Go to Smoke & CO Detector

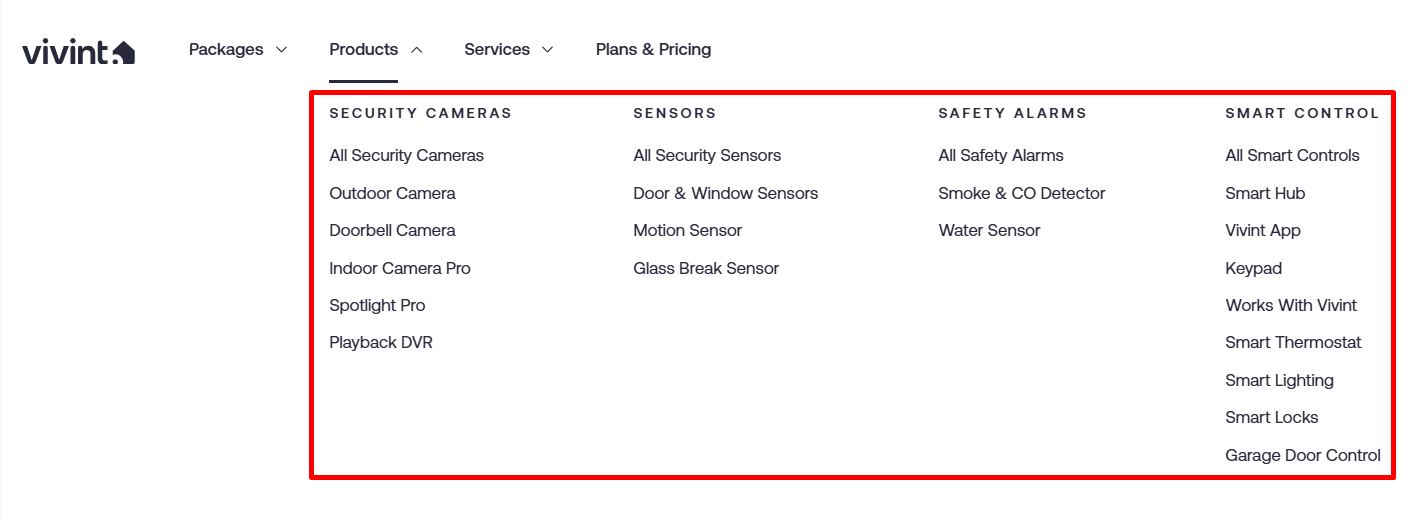click(x=1021, y=193)
